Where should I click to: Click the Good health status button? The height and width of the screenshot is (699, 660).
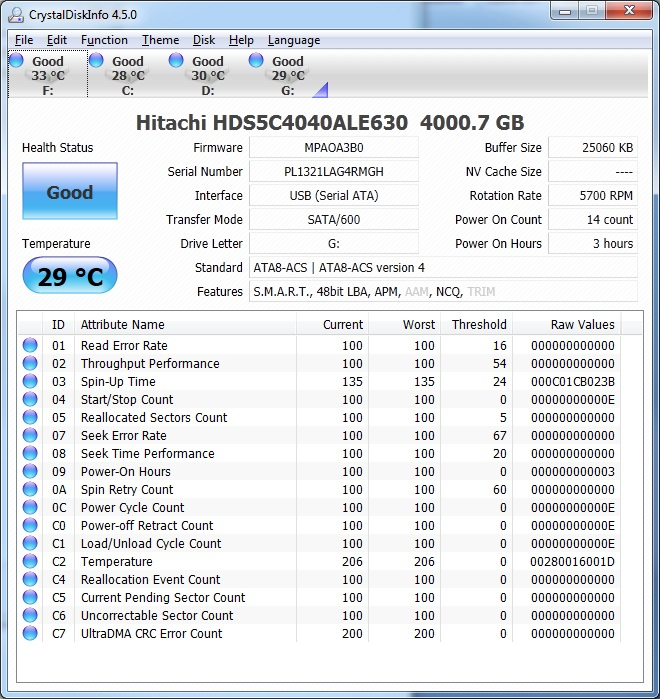point(70,191)
